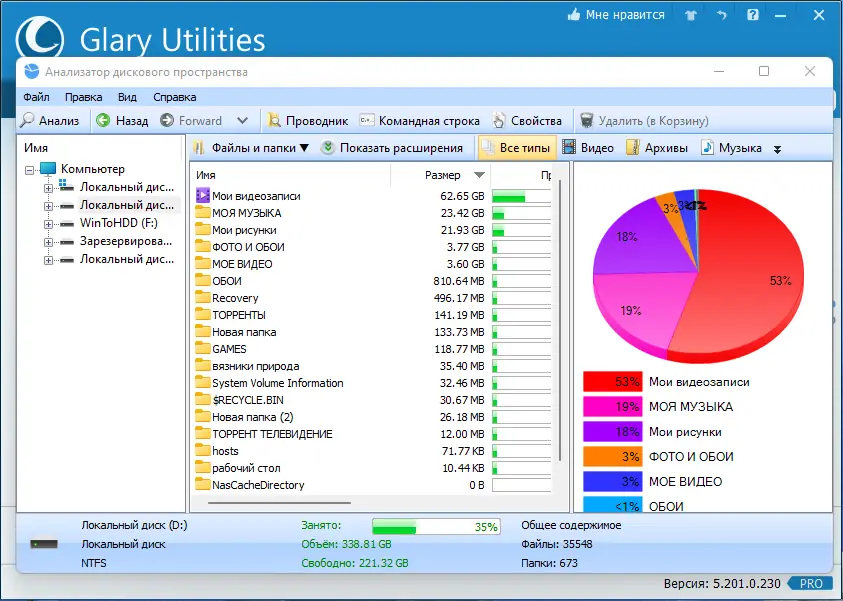This screenshot has height=601, width=843.
Task: Click the help question icon in Glary Utilities
Action: [x=753, y=15]
